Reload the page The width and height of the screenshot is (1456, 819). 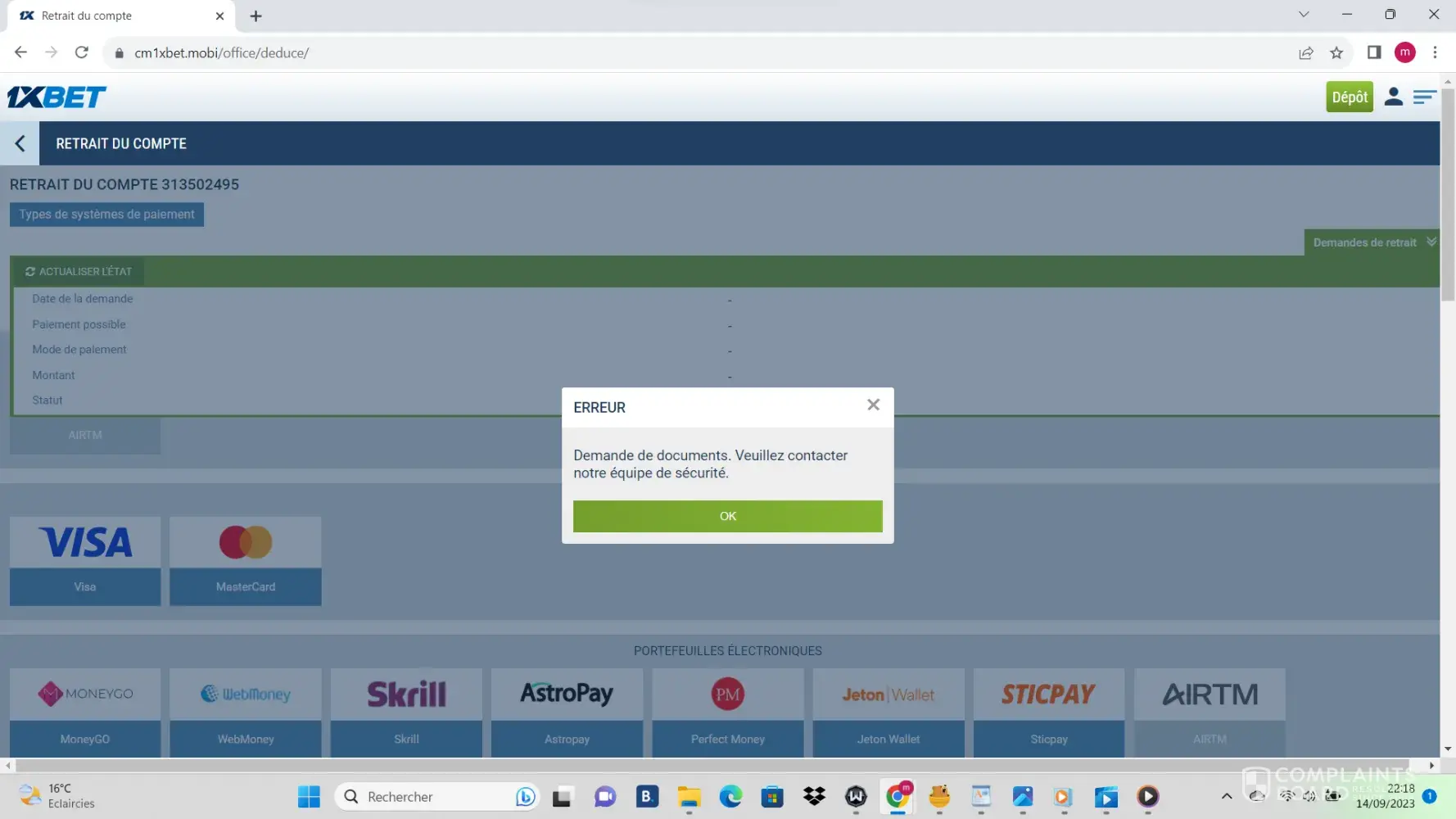81,52
